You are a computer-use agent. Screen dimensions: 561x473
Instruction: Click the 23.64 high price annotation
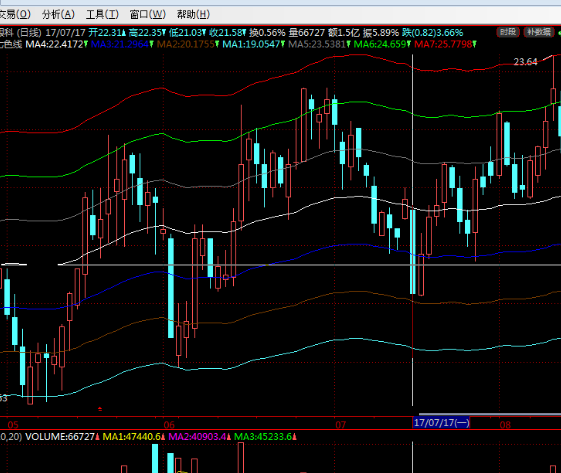coord(525,62)
